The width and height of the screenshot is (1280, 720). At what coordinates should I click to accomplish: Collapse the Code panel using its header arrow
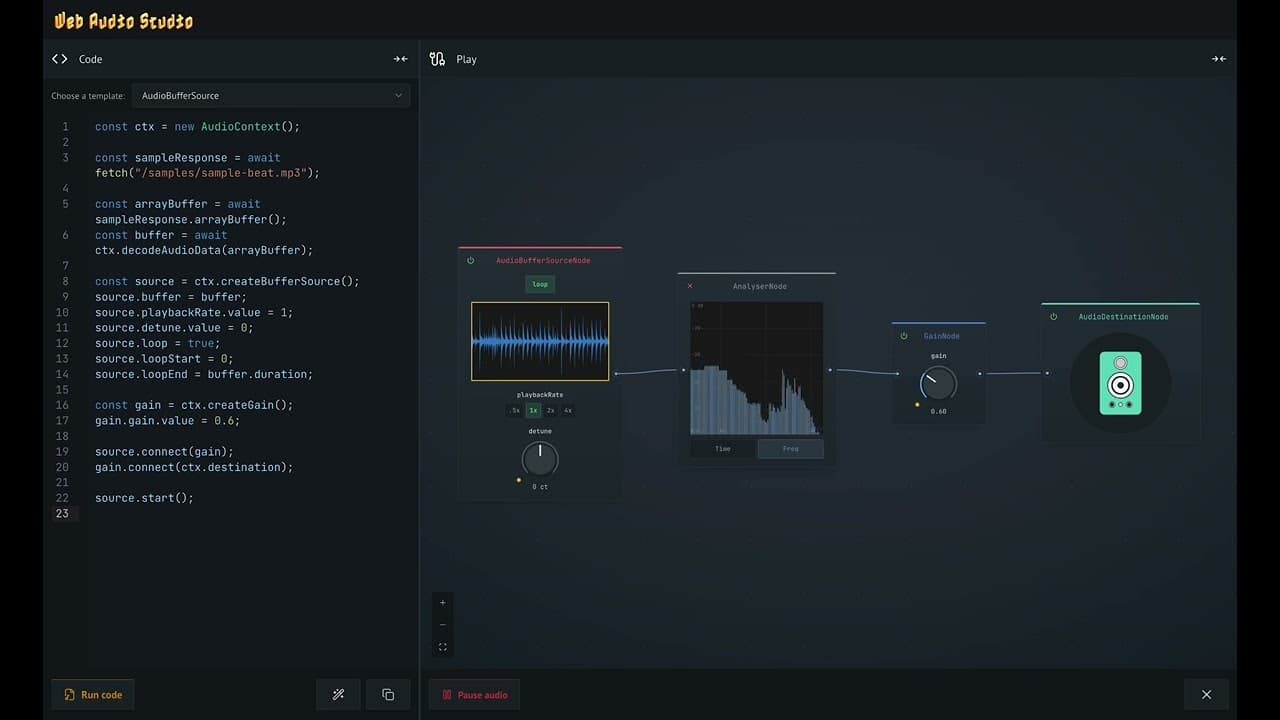click(400, 58)
